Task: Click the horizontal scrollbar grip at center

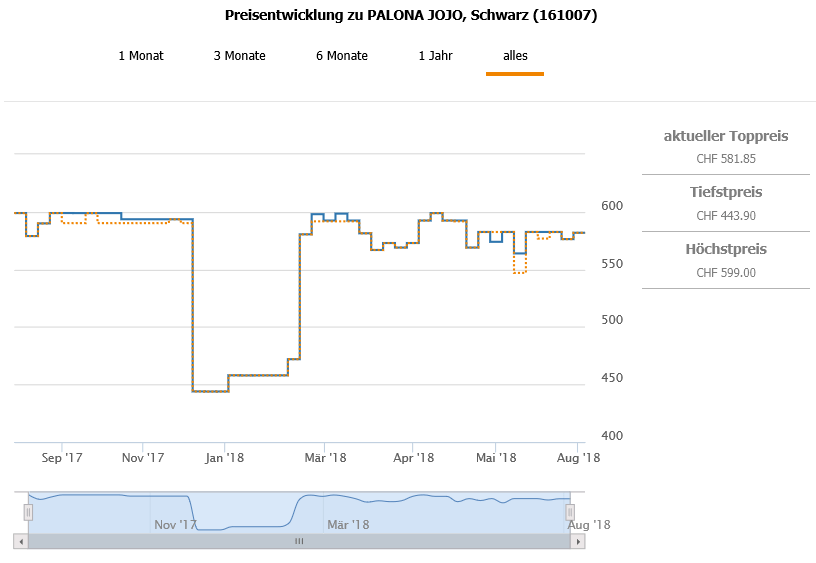Action: [298, 541]
